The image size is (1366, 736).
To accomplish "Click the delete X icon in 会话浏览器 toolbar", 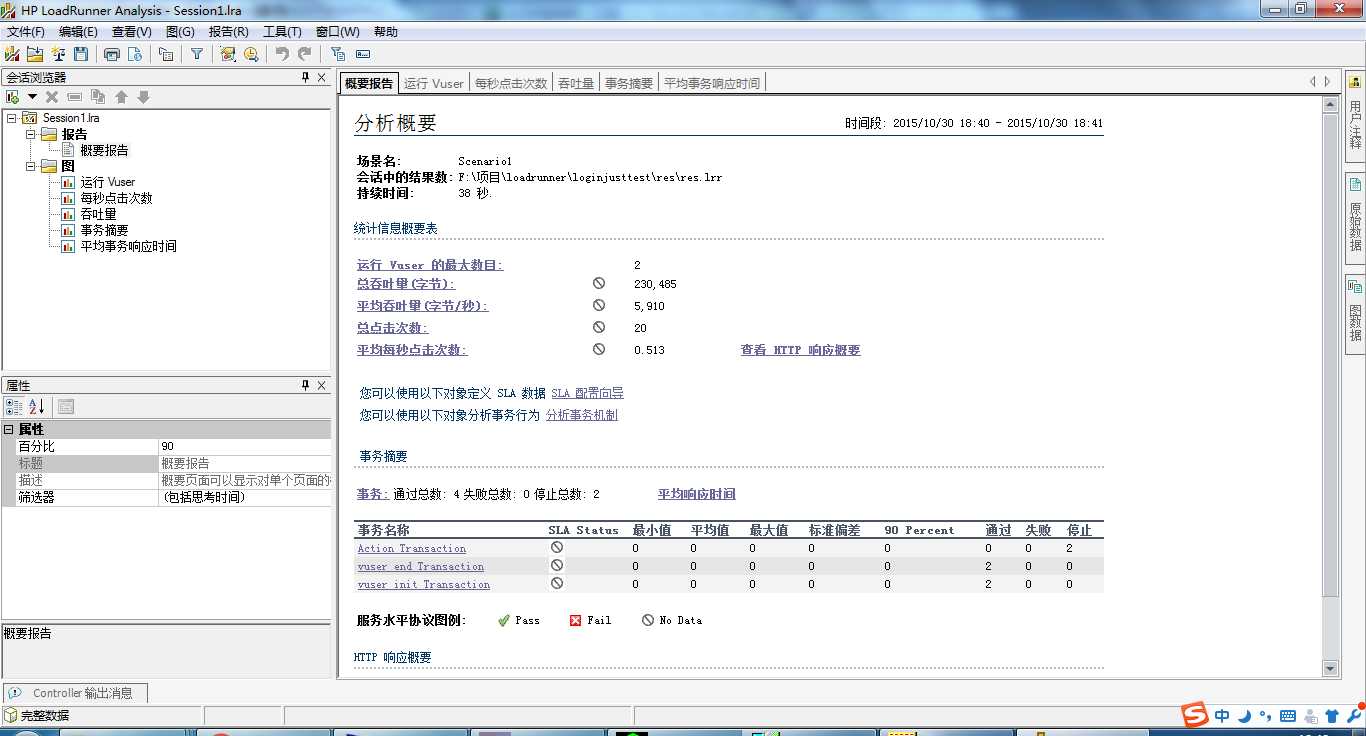I will (52, 97).
